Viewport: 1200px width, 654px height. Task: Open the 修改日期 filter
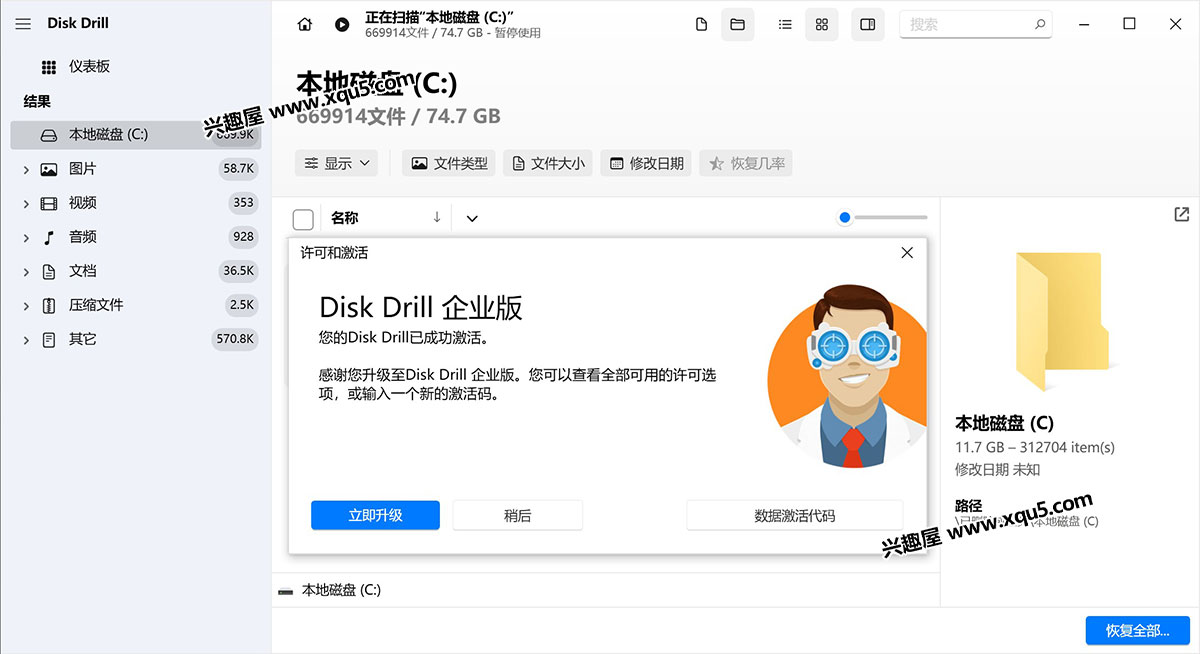pyautogui.click(x=647, y=163)
